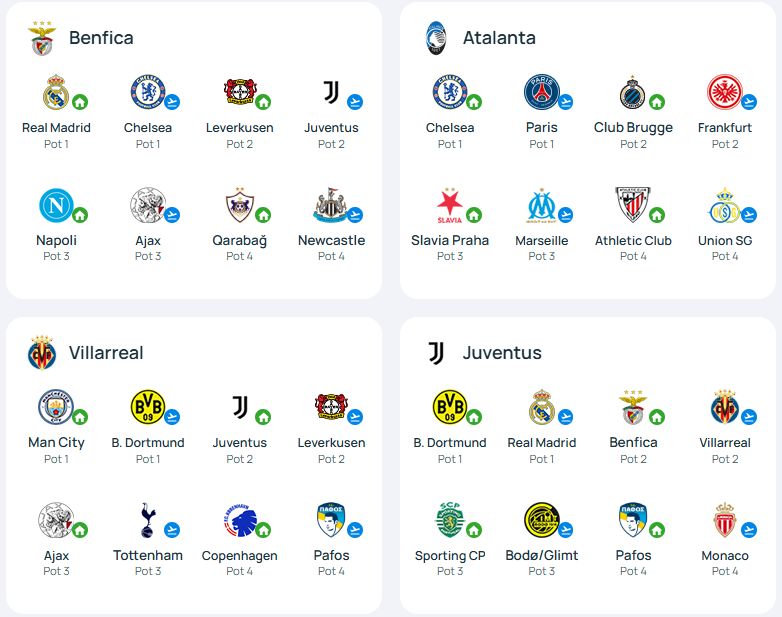782x617 pixels.
Task: Select the Napoli logo under Benfica
Action: pos(56,205)
